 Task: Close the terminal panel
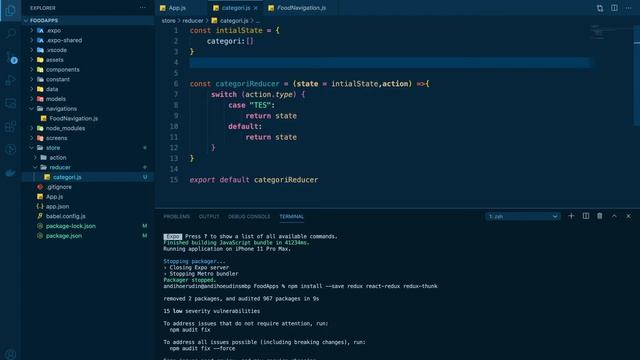click(x=629, y=216)
